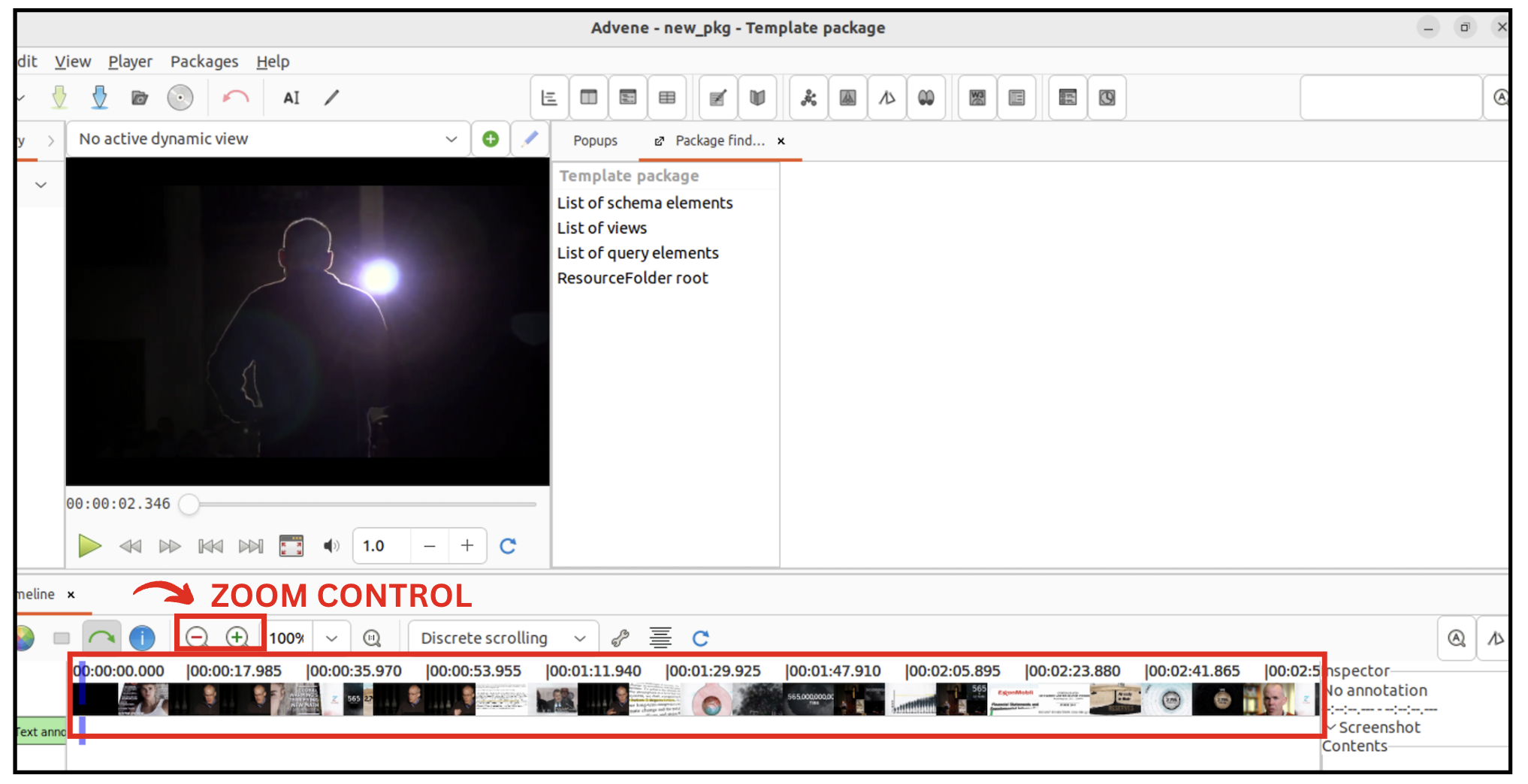Click the red undo arrow
The height and width of the screenshot is (784, 1528).
(x=235, y=97)
